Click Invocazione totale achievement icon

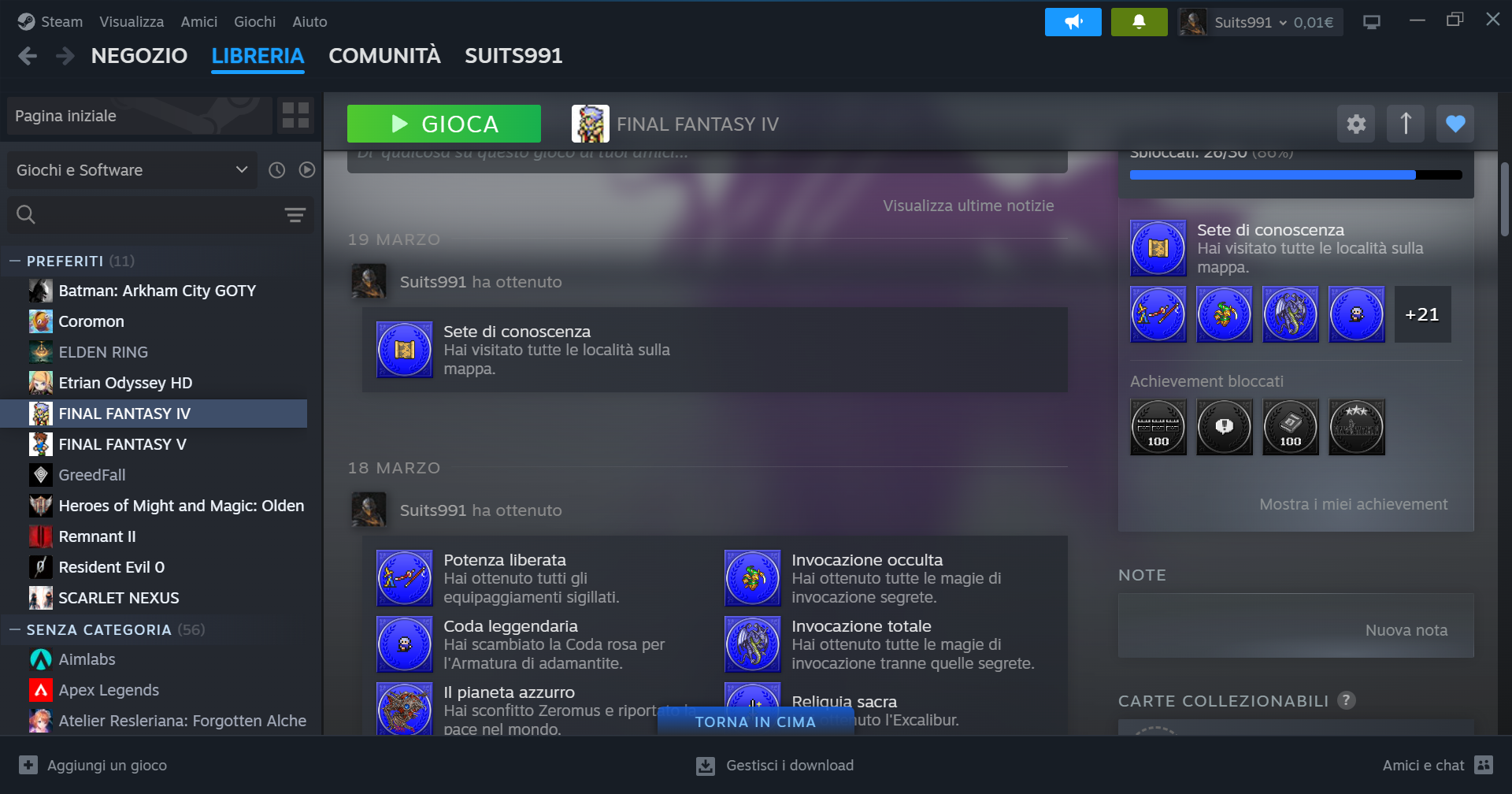click(x=753, y=644)
